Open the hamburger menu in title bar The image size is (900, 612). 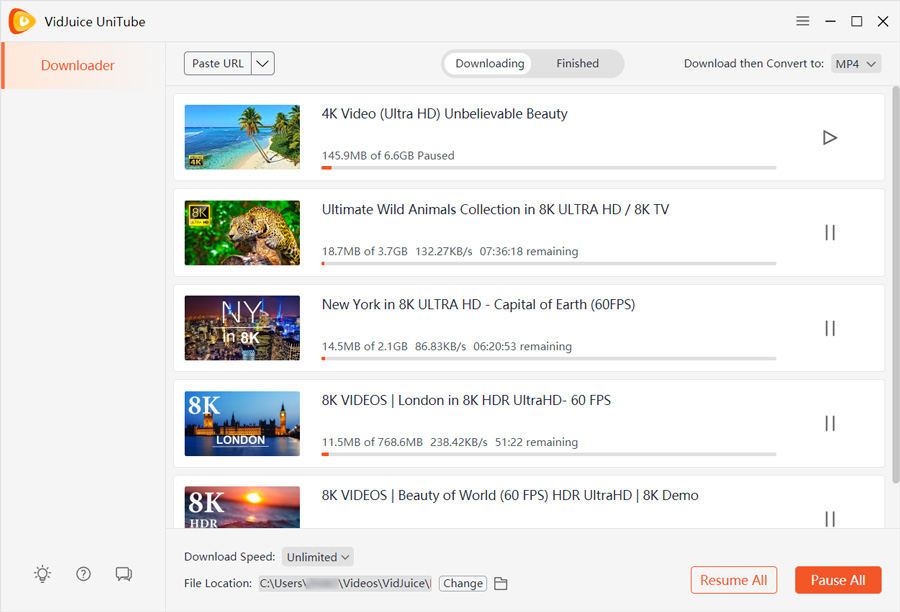(x=802, y=21)
